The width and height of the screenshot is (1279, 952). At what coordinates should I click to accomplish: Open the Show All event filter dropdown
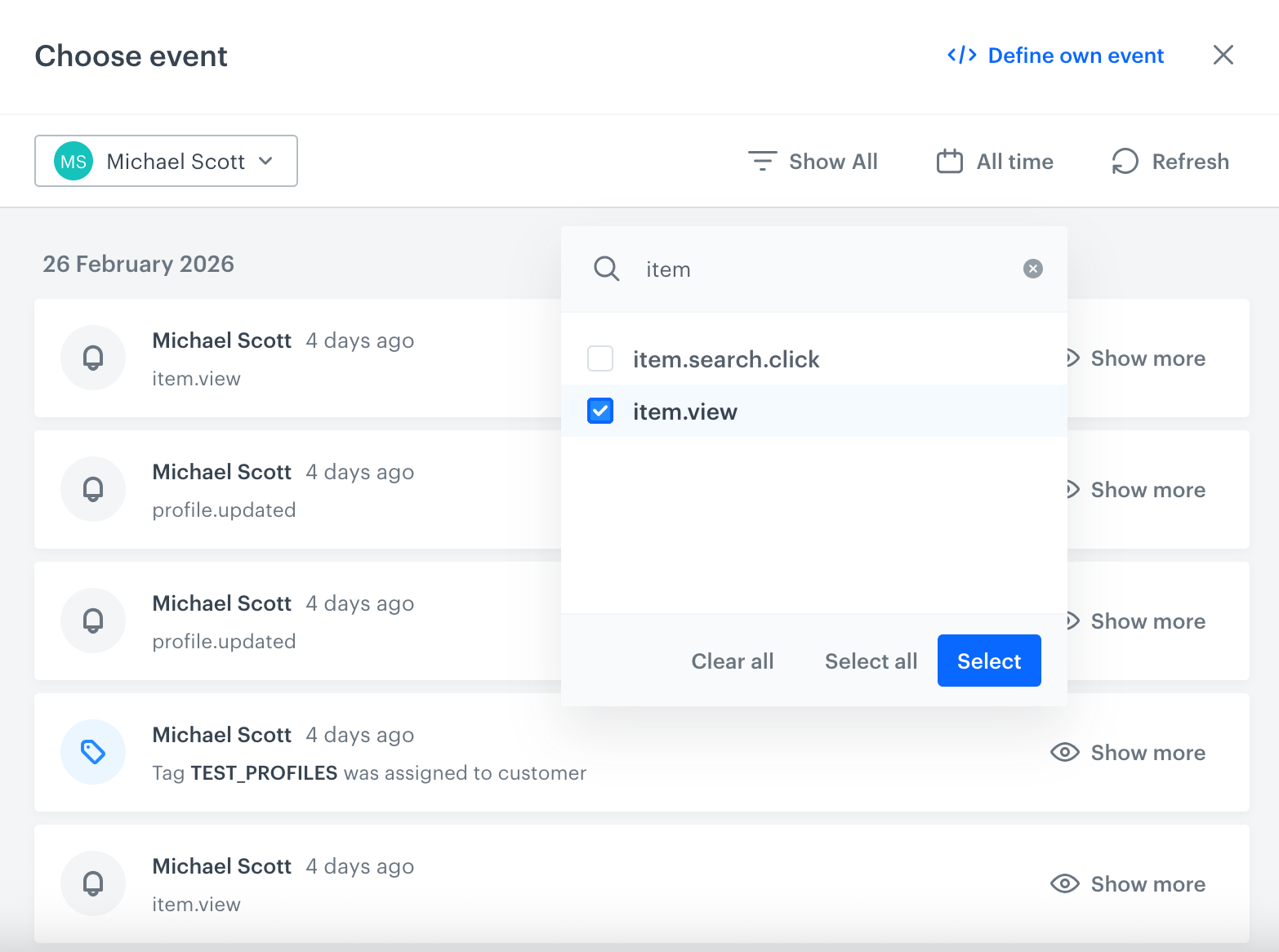(x=832, y=162)
